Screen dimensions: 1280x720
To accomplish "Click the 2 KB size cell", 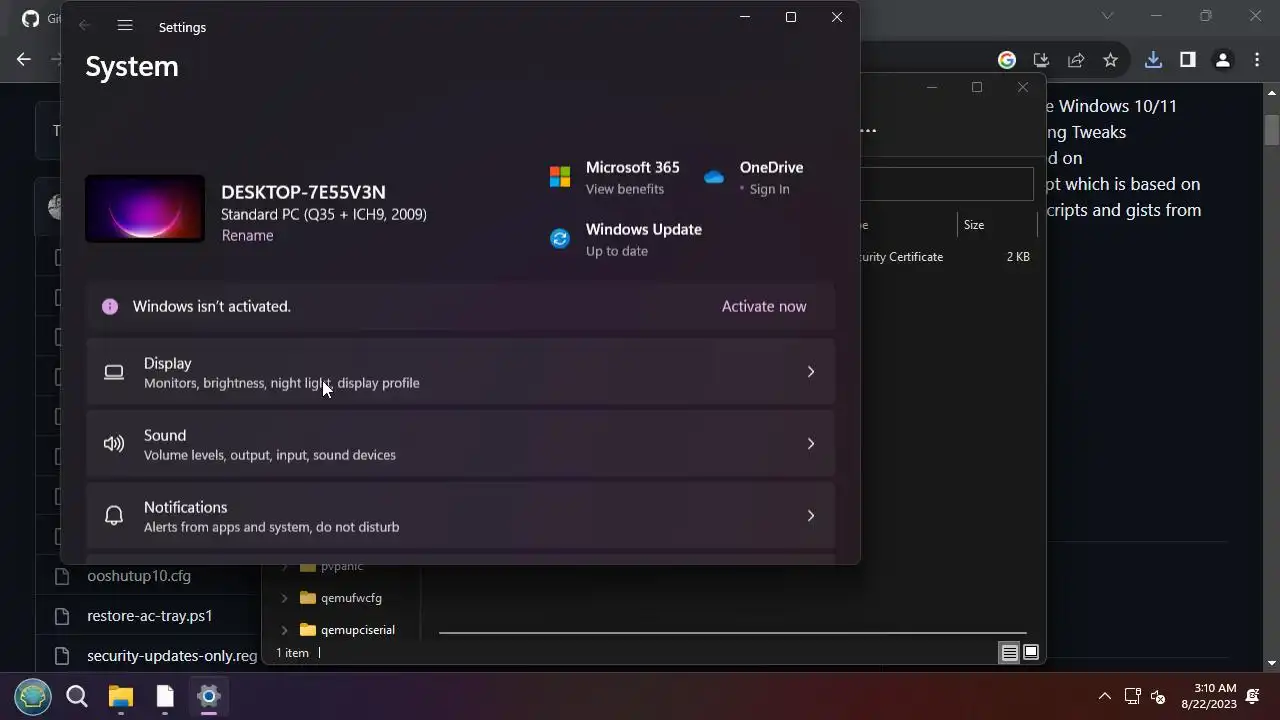I will [x=1018, y=257].
